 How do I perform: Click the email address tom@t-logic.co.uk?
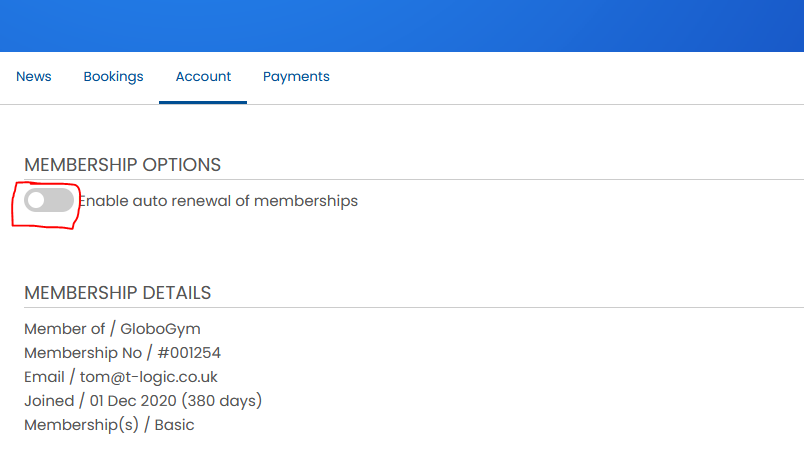pyautogui.click(x=149, y=377)
